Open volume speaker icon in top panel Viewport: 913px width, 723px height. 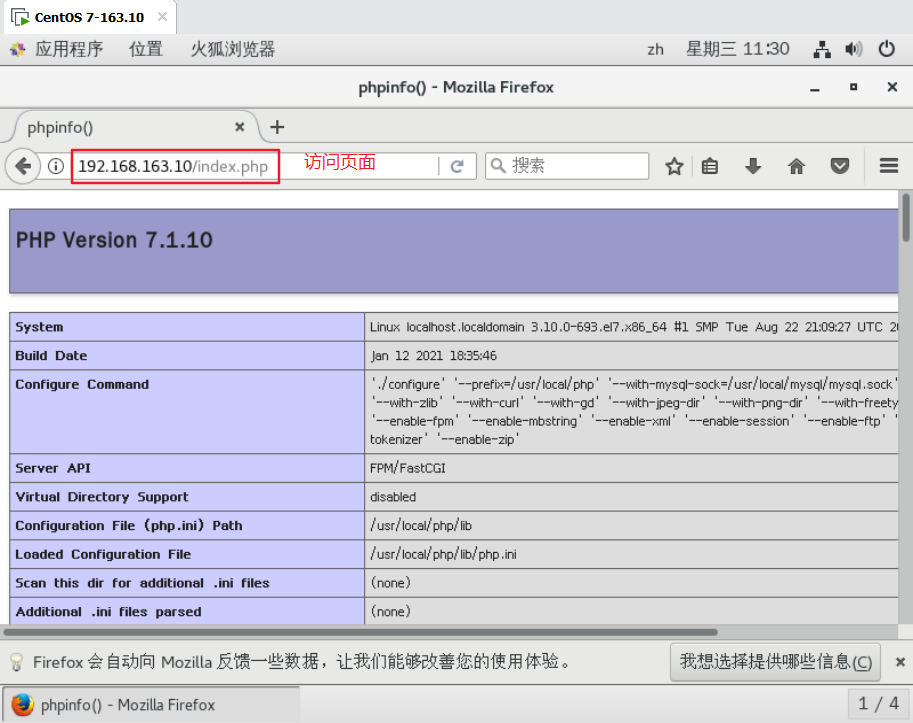[854, 49]
